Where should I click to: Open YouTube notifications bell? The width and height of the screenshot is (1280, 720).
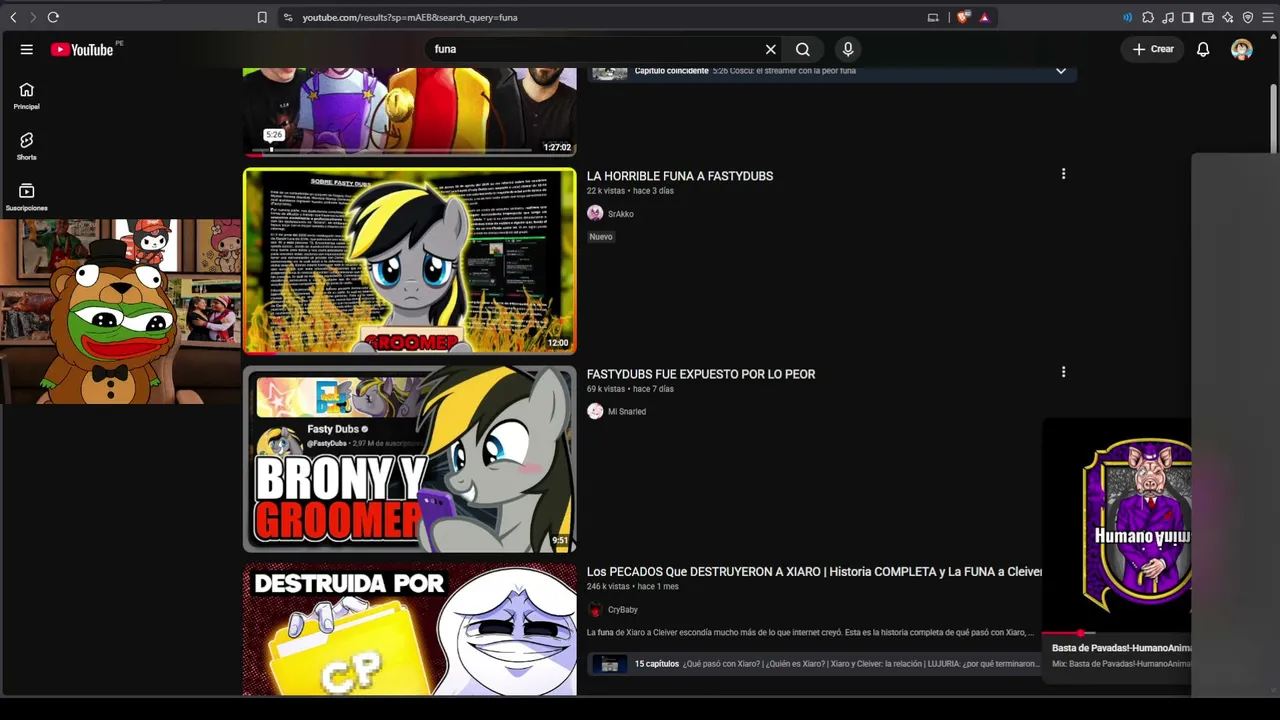(1204, 49)
